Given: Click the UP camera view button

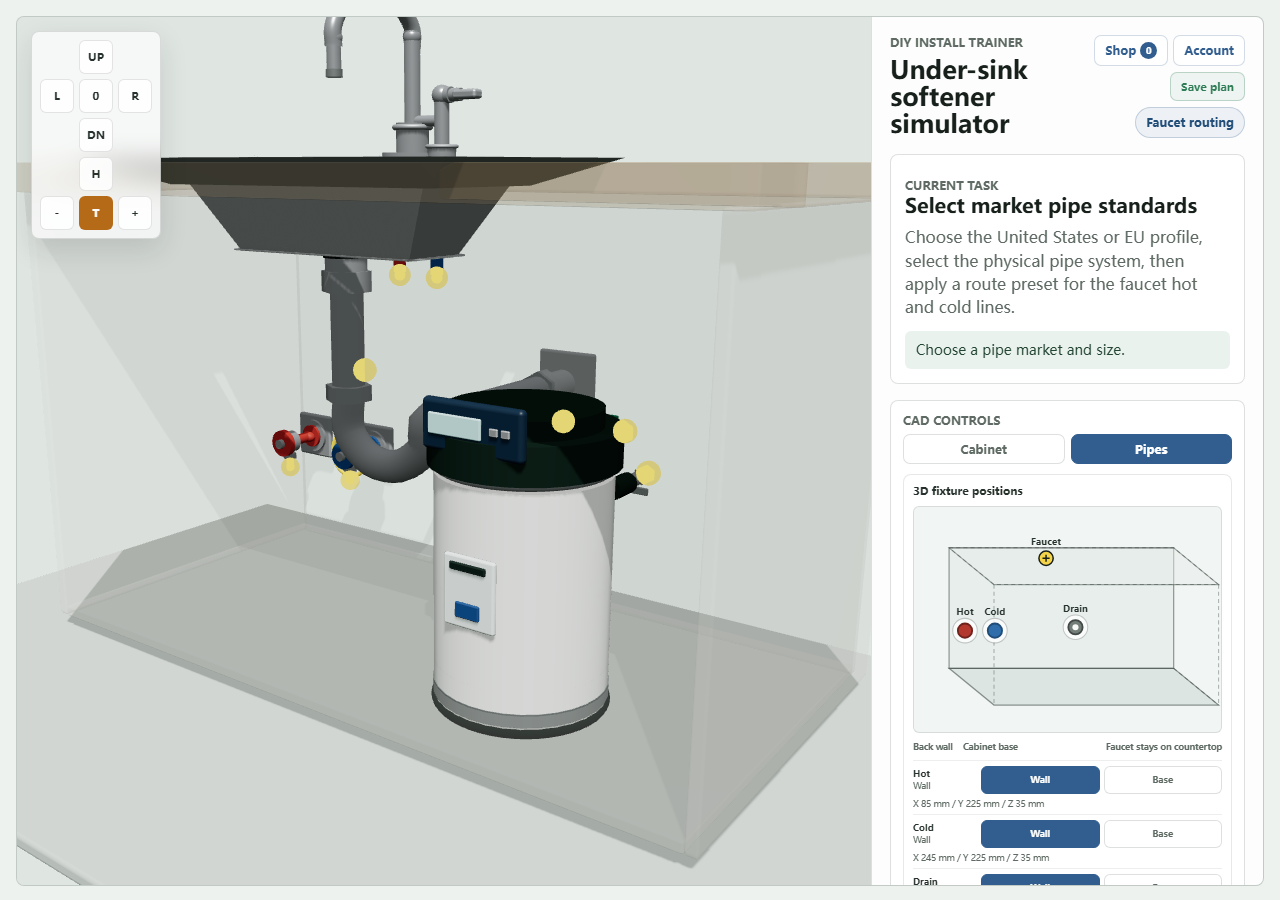Looking at the screenshot, I should tap(96, 57).
